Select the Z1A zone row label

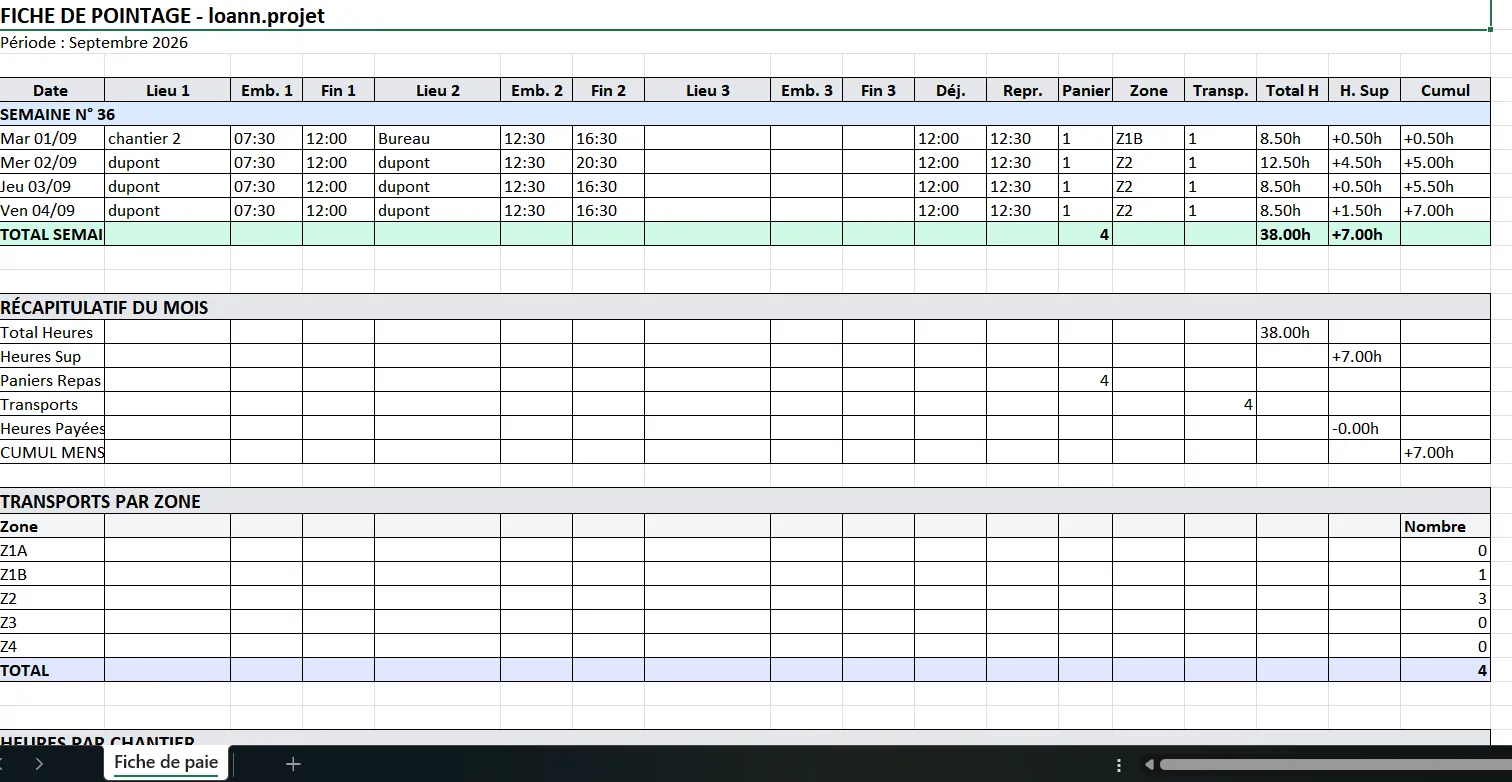click(52, 550)
